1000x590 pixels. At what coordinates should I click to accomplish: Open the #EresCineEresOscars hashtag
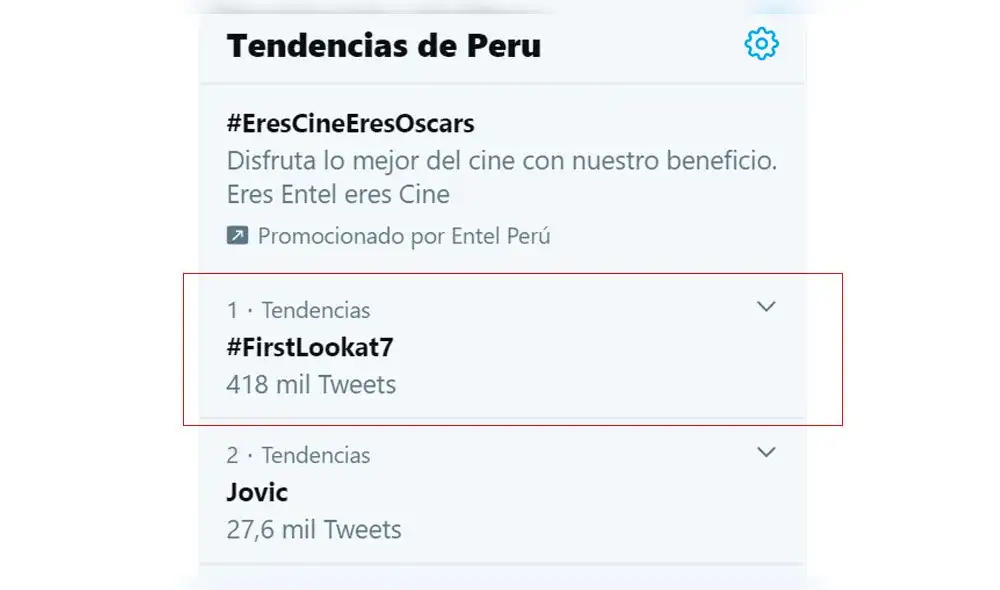click(349, 123)
